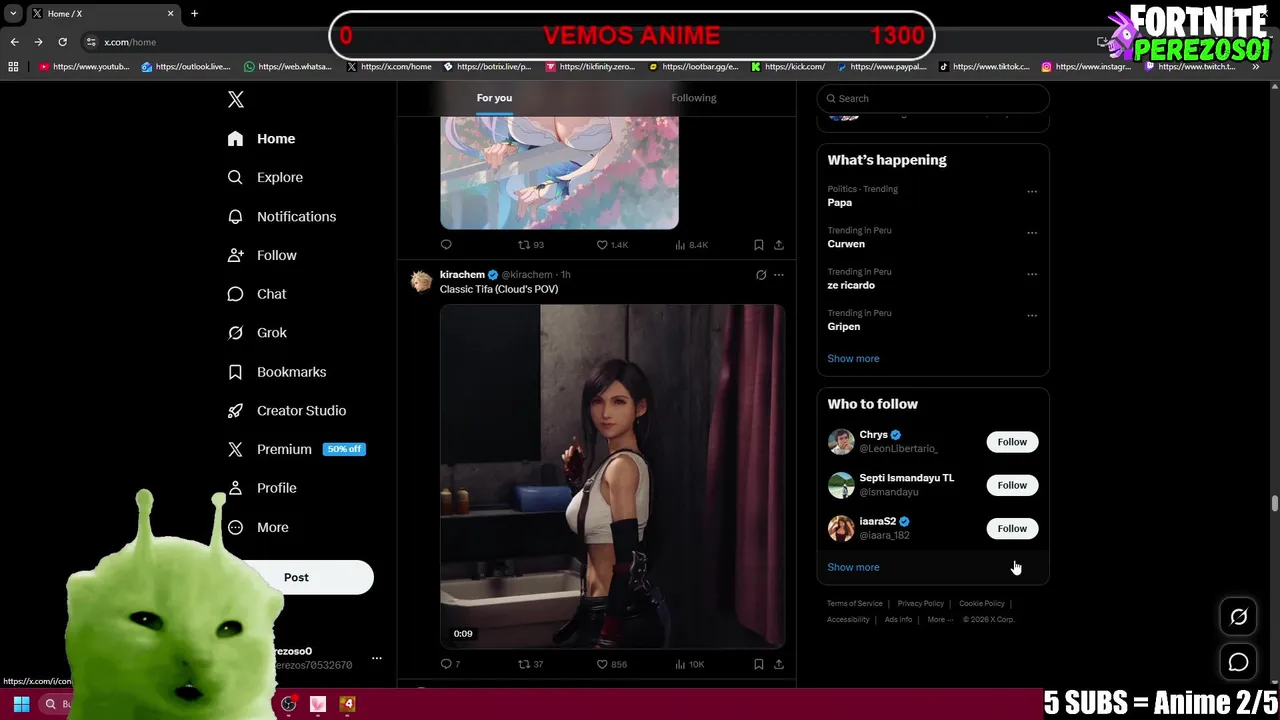Reload the x.com page
The image size is (1280, 720).
(x=62, y=42)
